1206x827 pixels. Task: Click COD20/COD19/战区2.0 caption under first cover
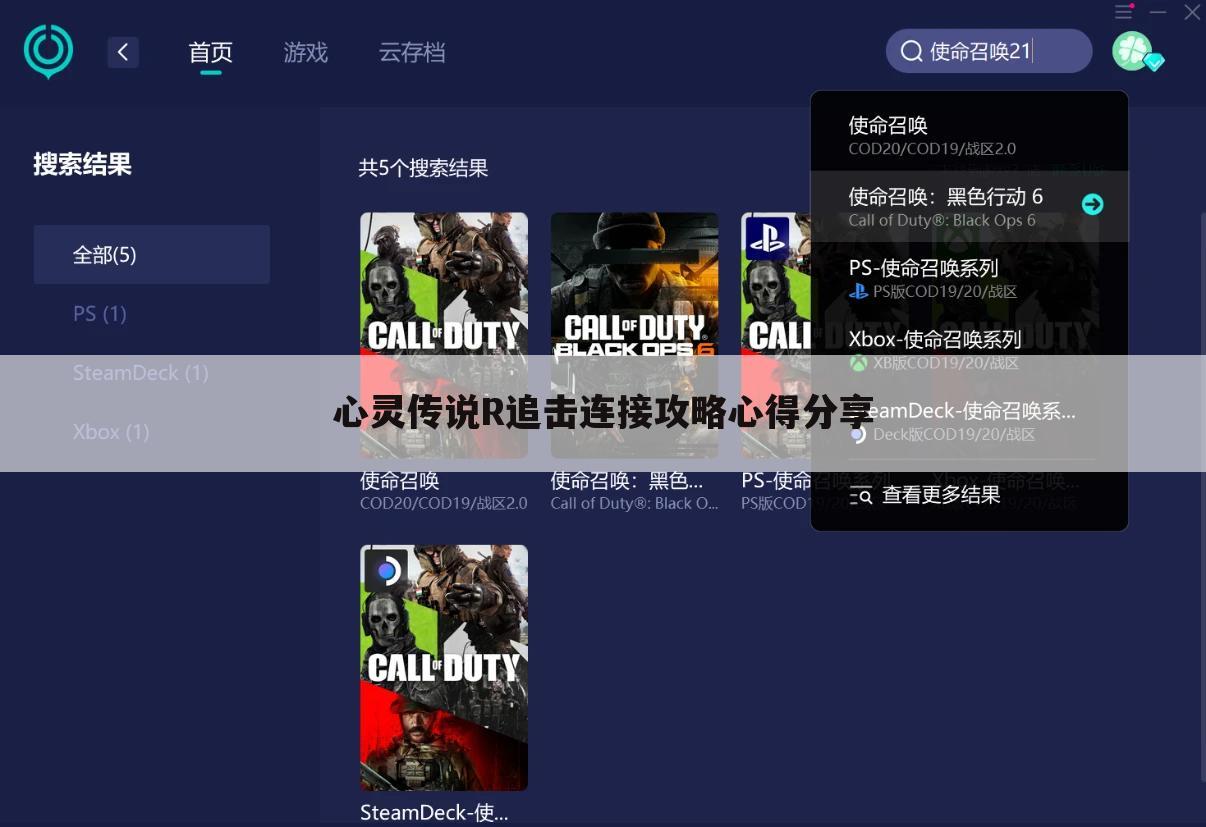coord(444,504)
